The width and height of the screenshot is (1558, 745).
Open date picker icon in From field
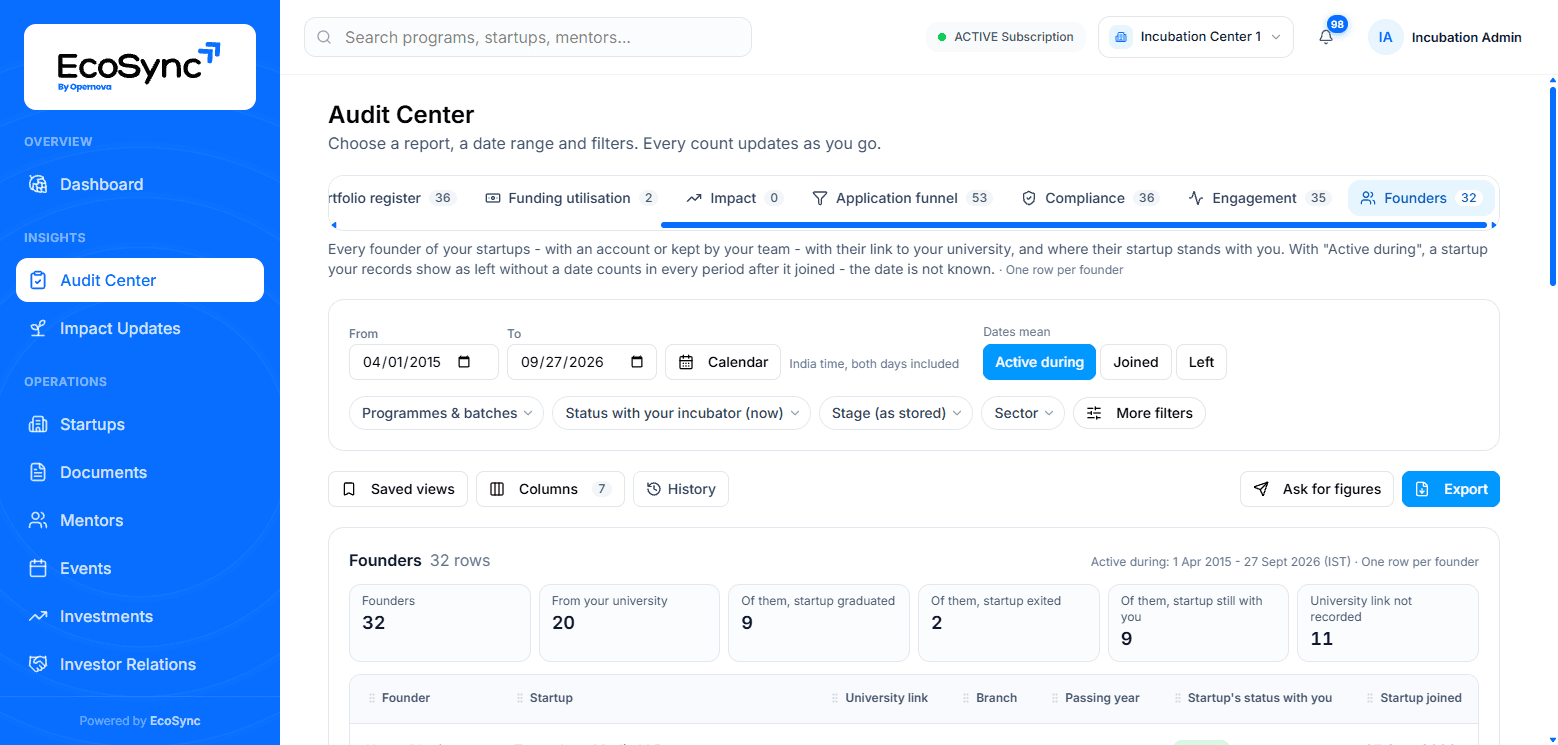point(464,362)
